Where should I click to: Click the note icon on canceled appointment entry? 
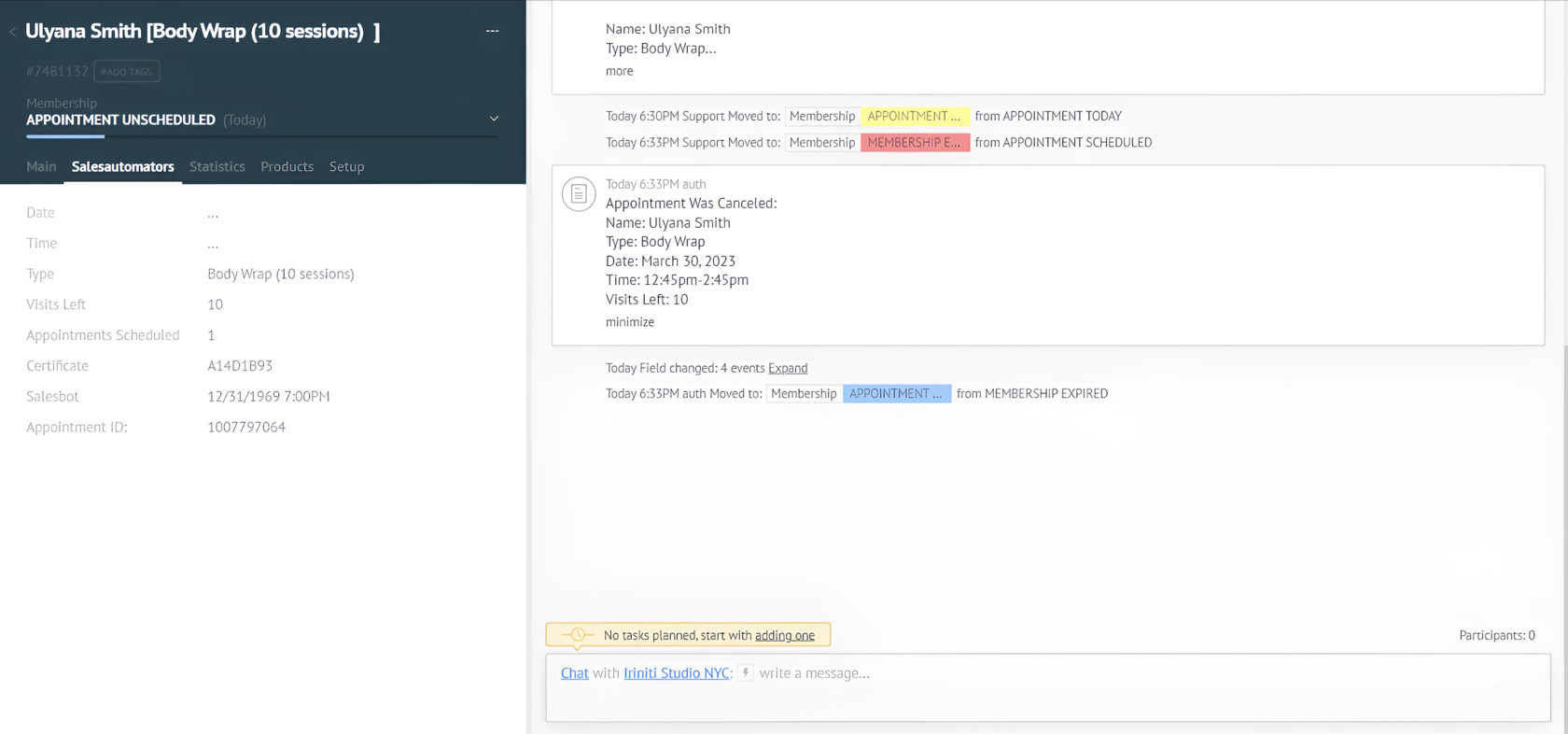coord(579,194)
